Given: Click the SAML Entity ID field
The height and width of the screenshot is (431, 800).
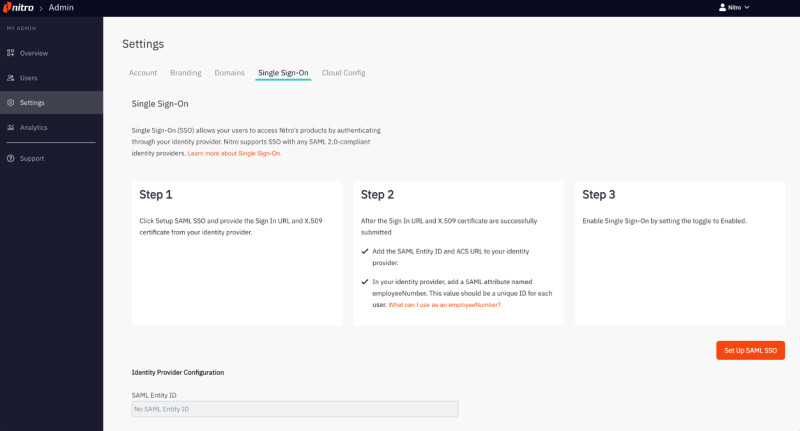Looking at the screenshot, I should point(295,409).
